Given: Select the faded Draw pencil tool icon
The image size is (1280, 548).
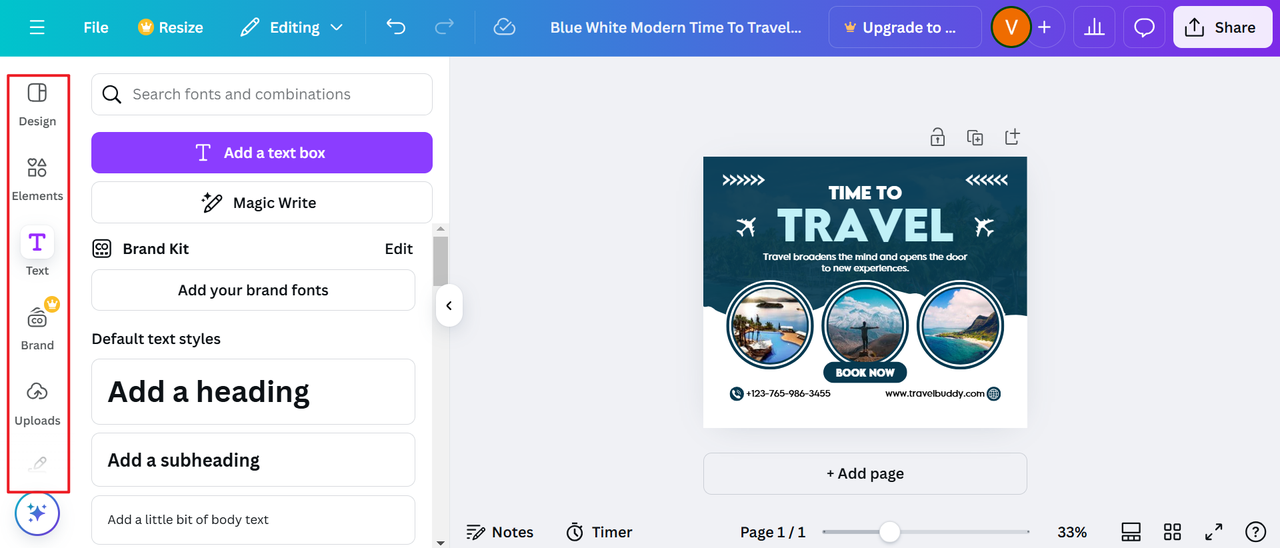Looking at the screenshot, I should pyautogui.click(x=37, y=464).
